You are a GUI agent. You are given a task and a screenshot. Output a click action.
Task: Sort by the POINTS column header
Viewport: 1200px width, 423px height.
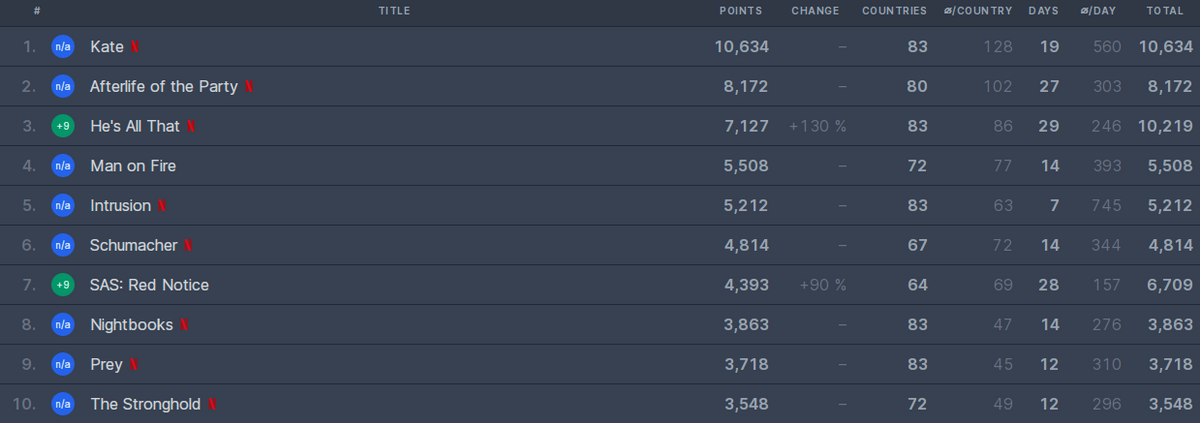pos(741,11)
